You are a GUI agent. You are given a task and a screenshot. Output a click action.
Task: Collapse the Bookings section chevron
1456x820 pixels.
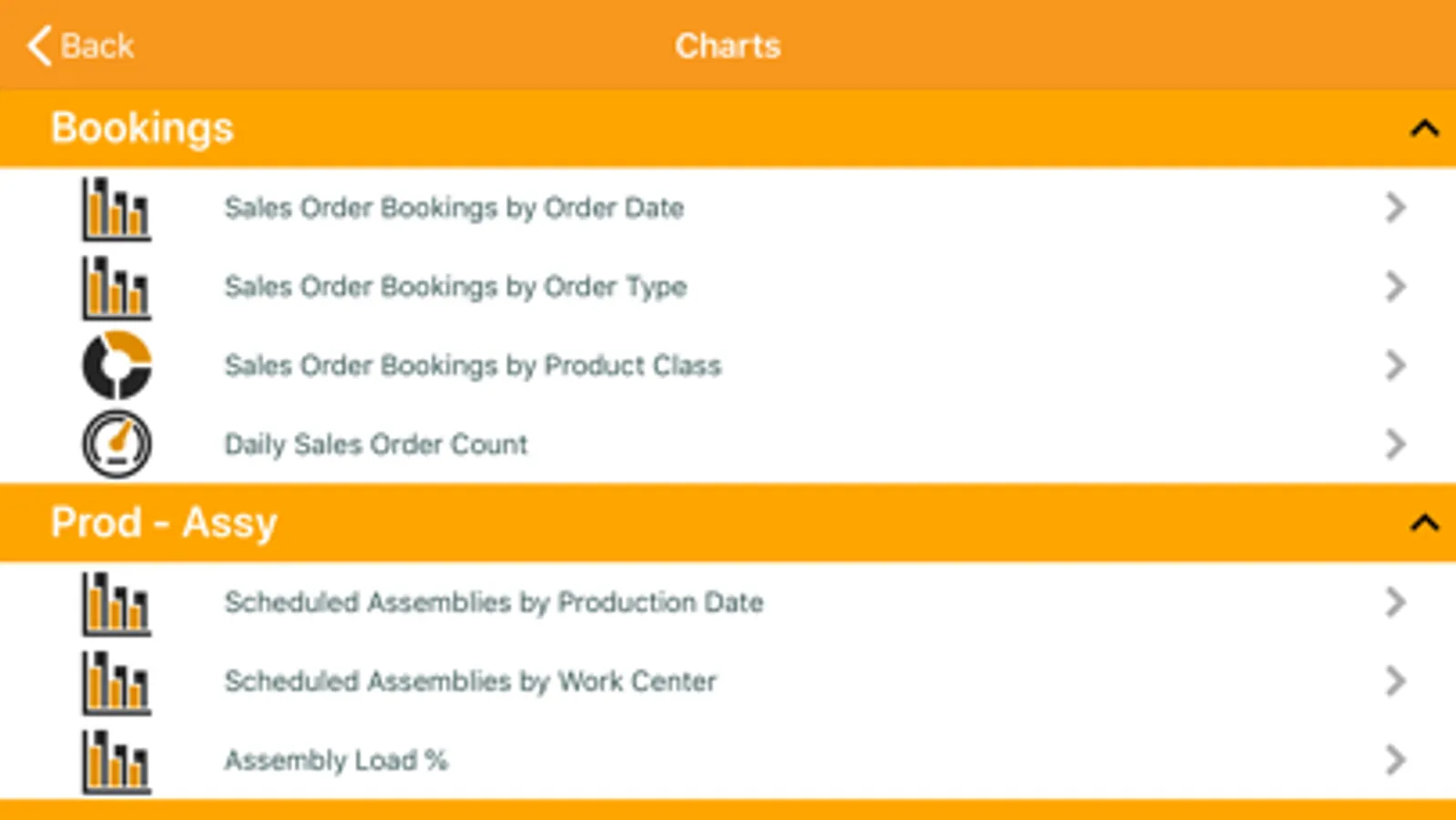(x=1424, y=128)
